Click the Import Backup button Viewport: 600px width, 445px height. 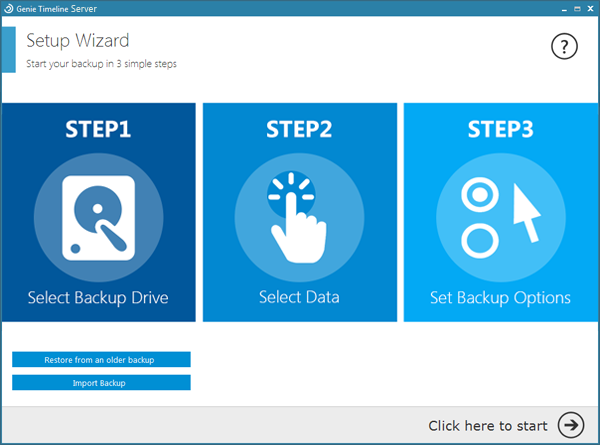coord(101,383)
